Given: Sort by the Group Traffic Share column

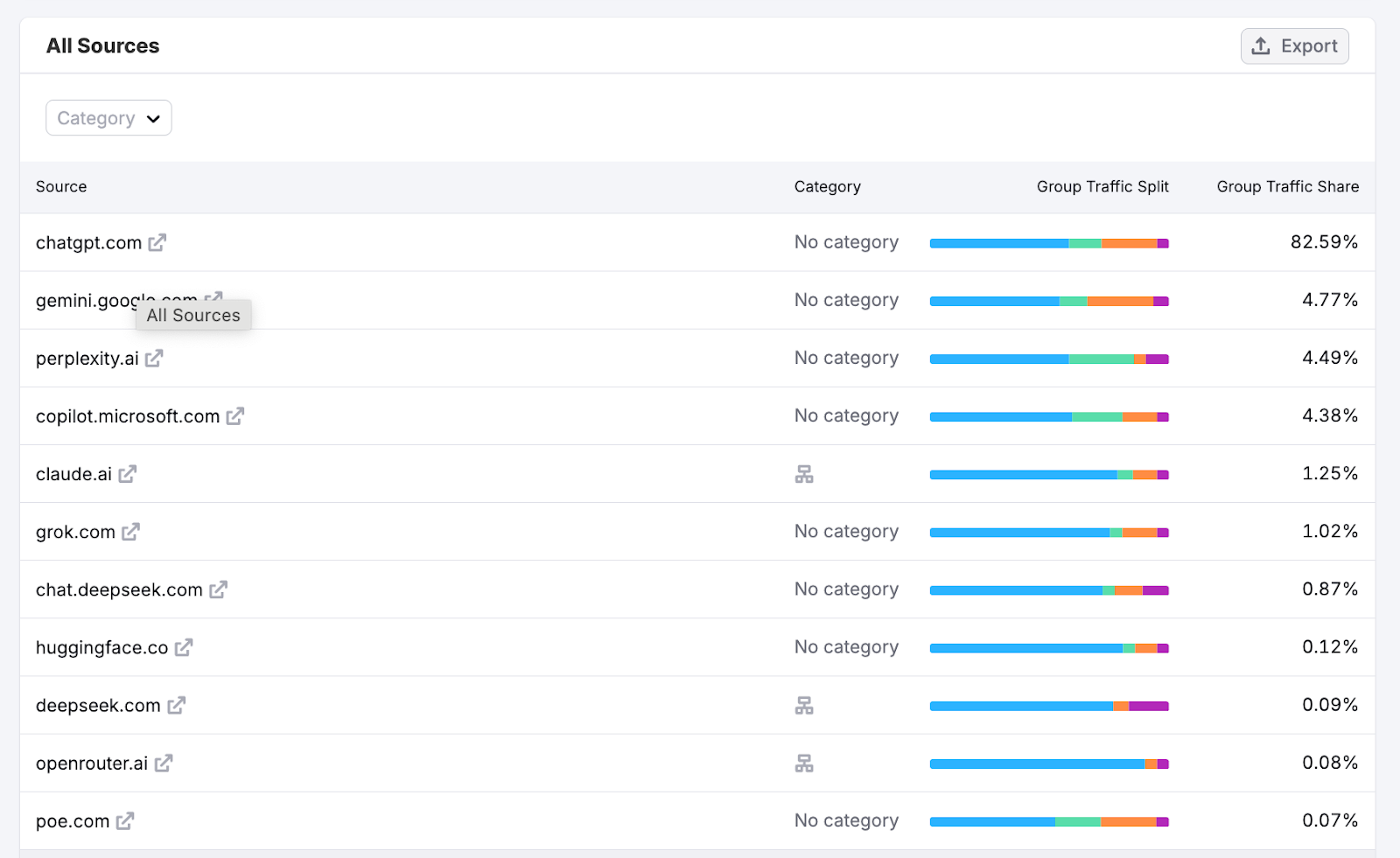Looking at the screenshot, I should (x=1287, y=186).
